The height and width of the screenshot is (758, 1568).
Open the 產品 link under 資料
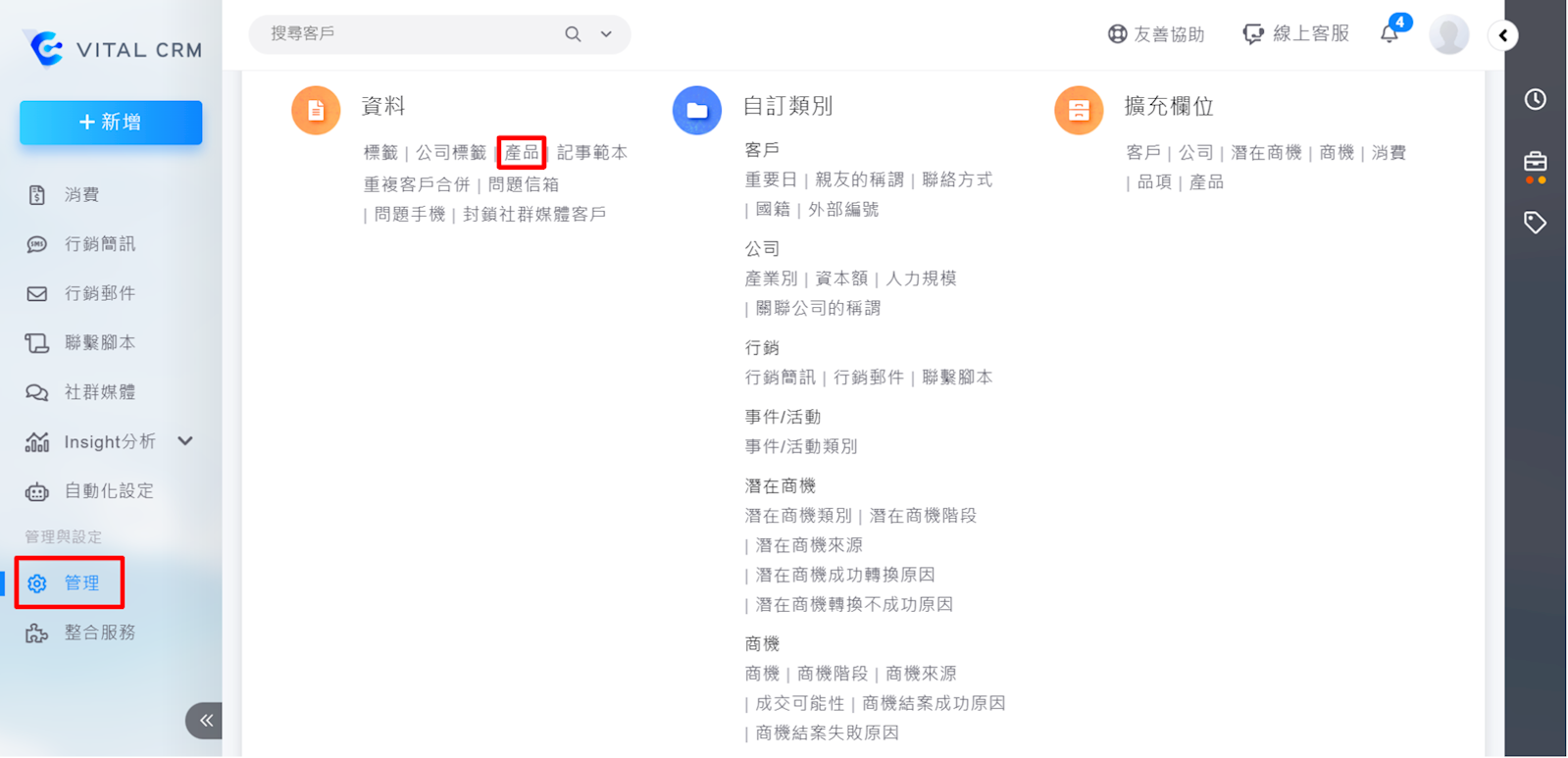point(522,153)
